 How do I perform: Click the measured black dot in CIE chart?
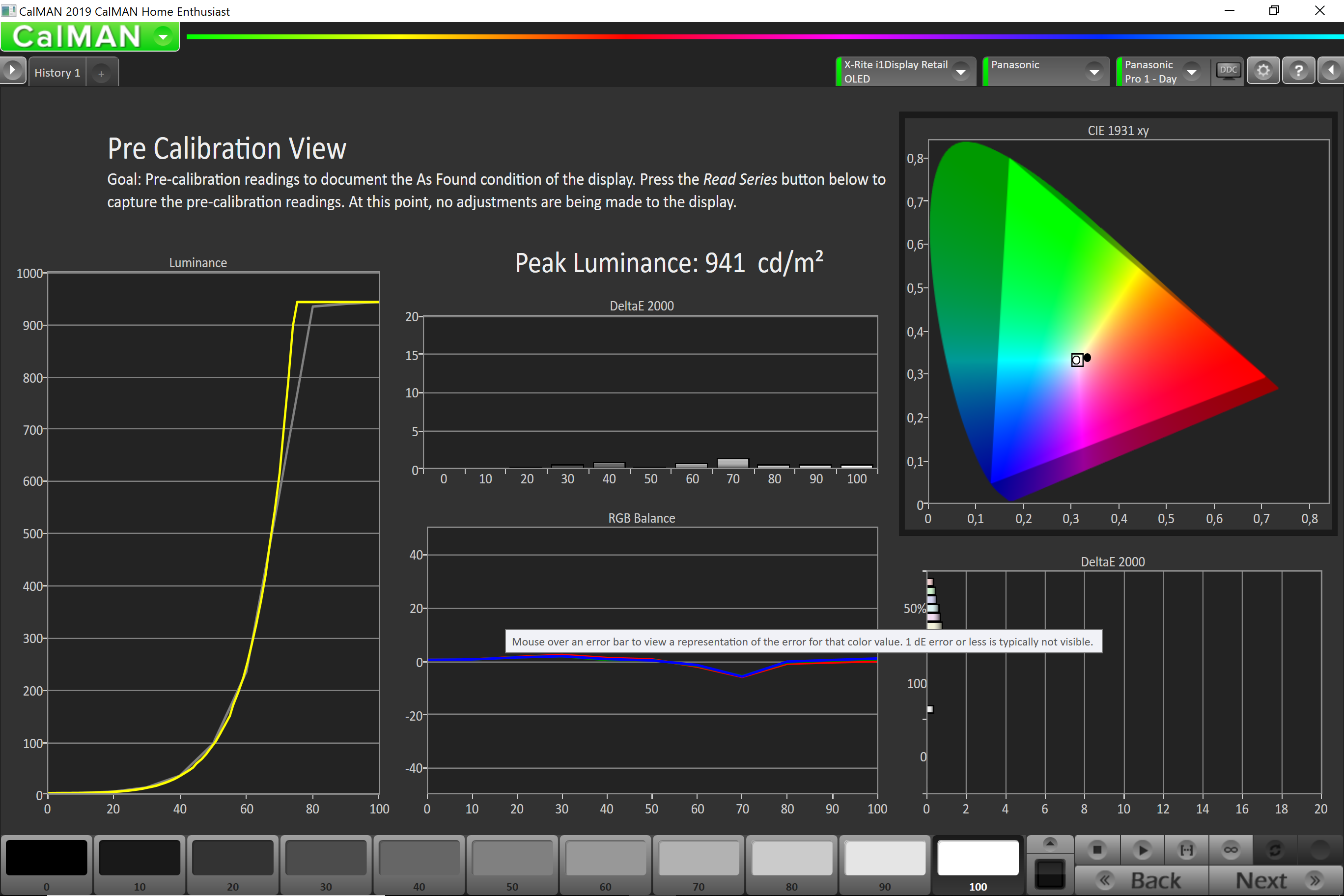(1088, 358)
